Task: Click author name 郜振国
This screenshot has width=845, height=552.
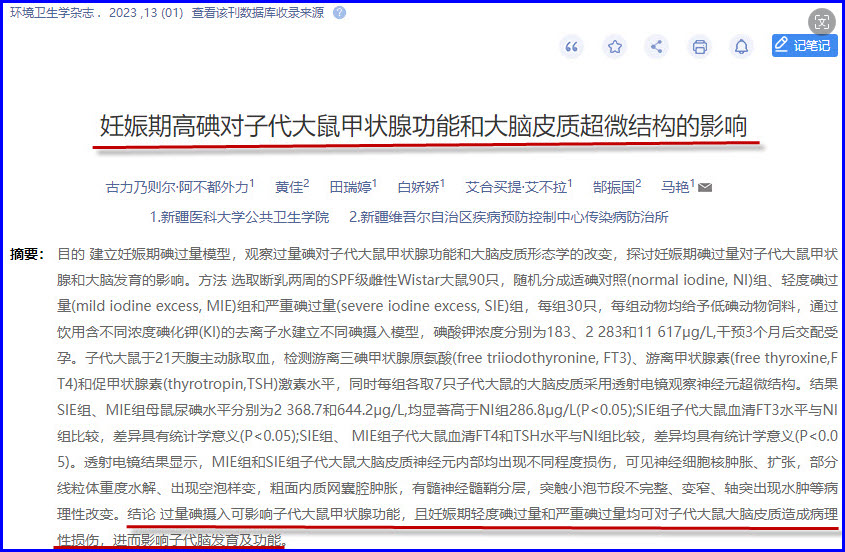Action: pos(614,187)
